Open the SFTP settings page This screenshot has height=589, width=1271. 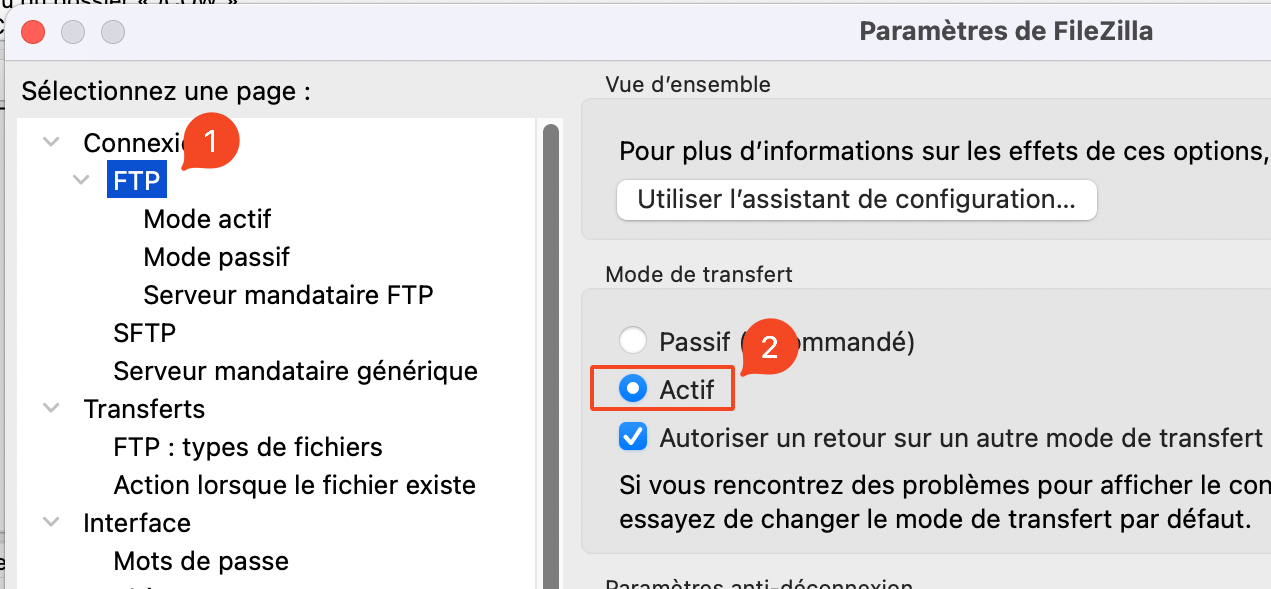click(144, 333)
